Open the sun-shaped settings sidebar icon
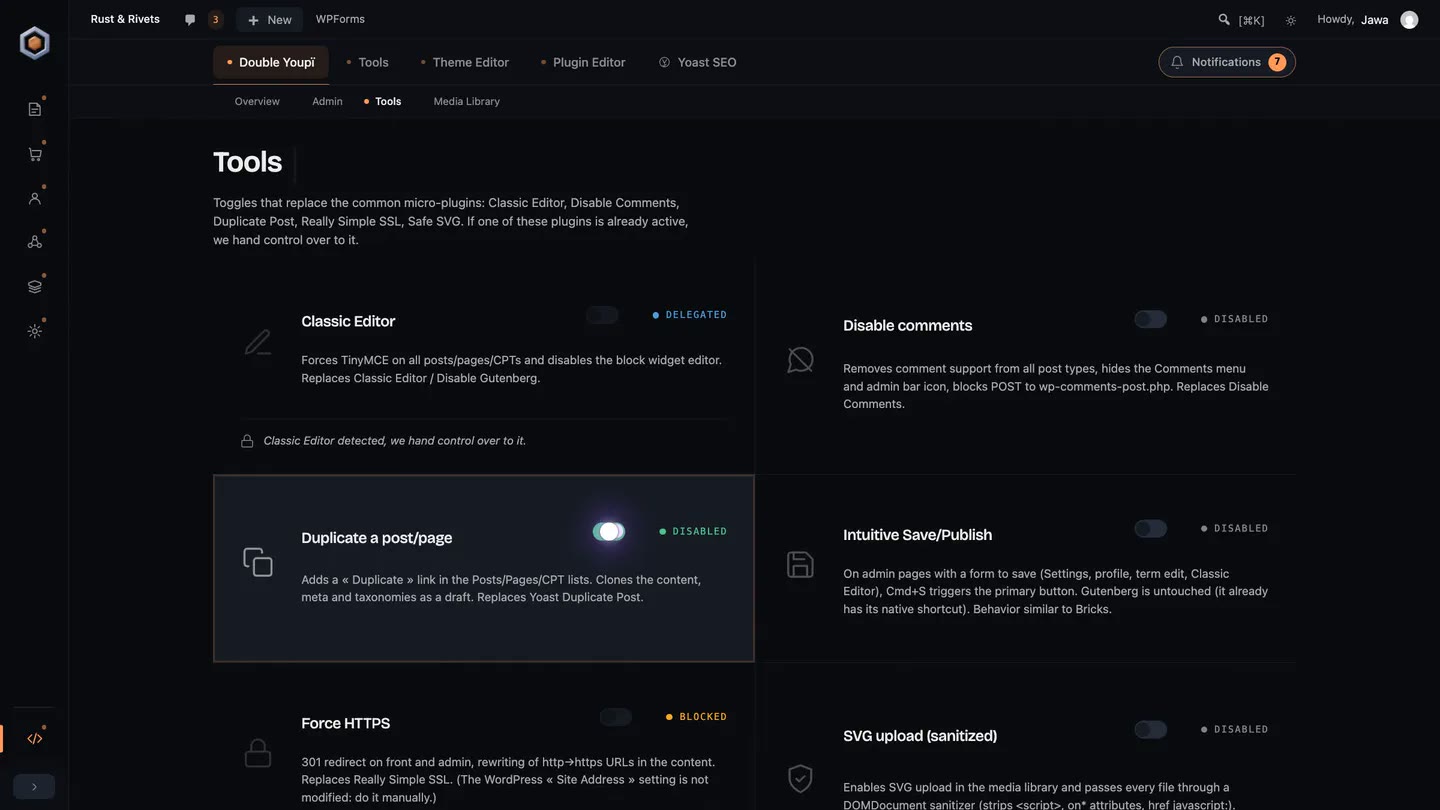The width and height of the screenshot is (1440, 810). [35, 331]
